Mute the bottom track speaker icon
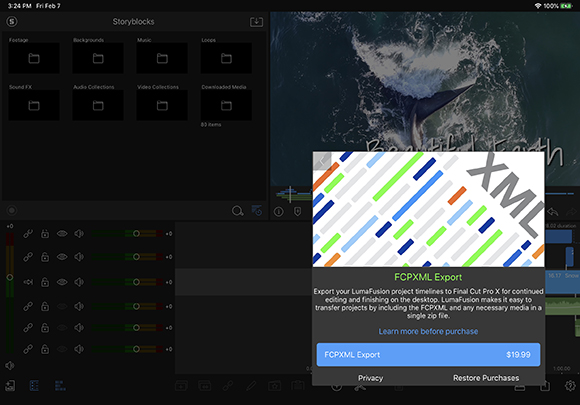The image size is (580, 405). [79, 349]
